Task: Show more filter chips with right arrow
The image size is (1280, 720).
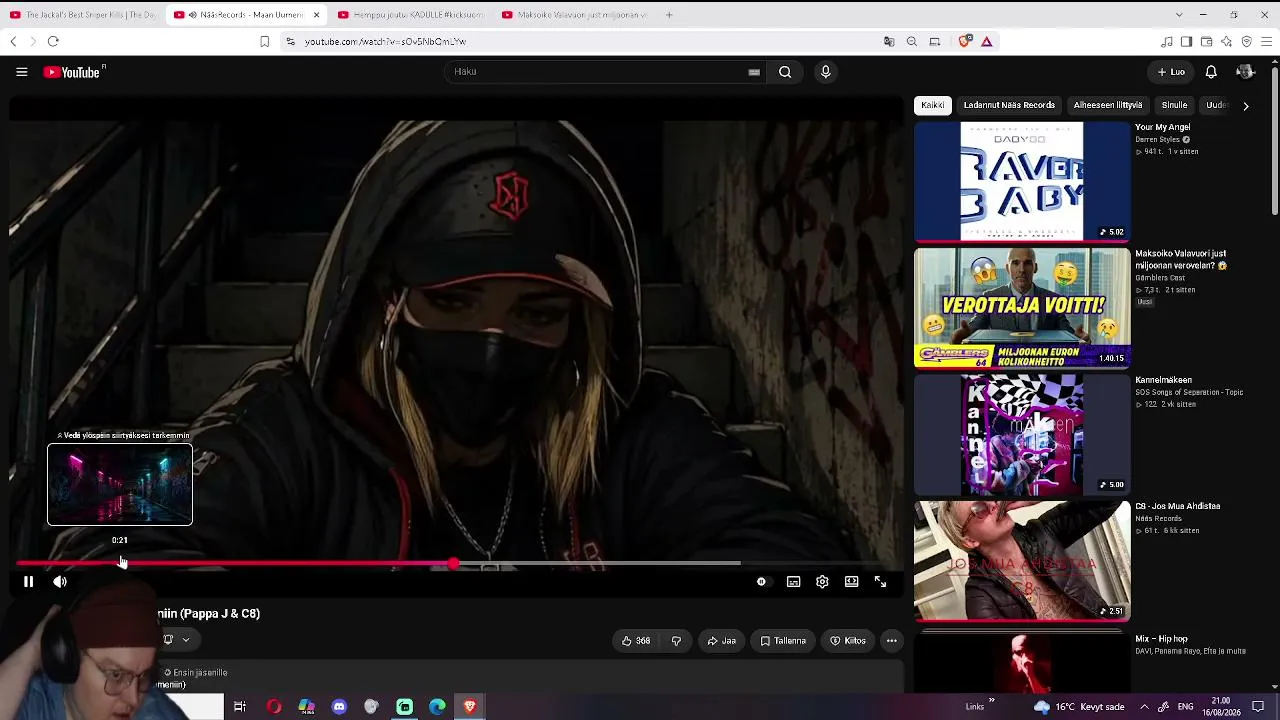Action: click(x=1245, y=106)
